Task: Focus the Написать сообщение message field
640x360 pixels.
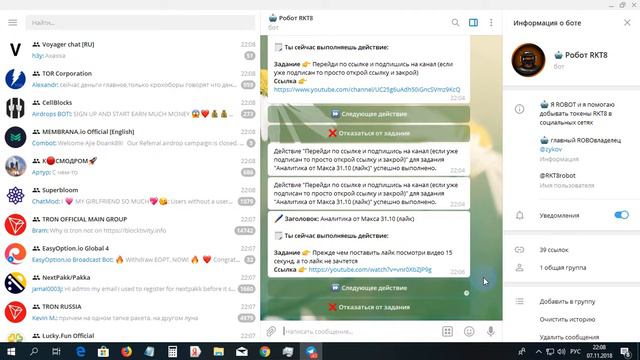Action: click(359, 331)
